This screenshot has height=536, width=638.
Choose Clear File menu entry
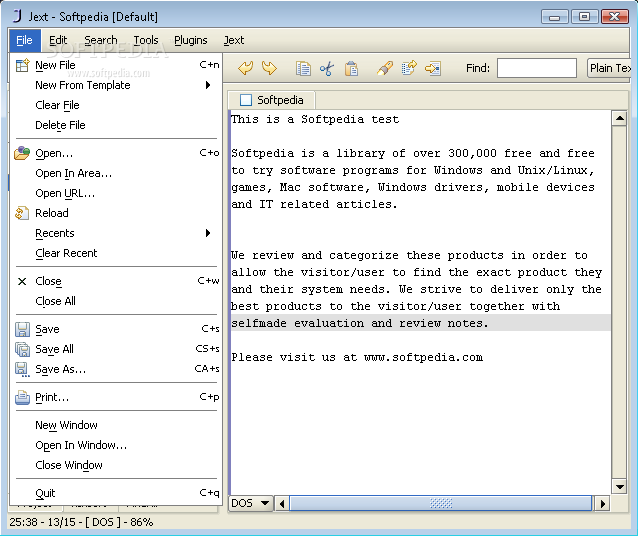(116, 105)
